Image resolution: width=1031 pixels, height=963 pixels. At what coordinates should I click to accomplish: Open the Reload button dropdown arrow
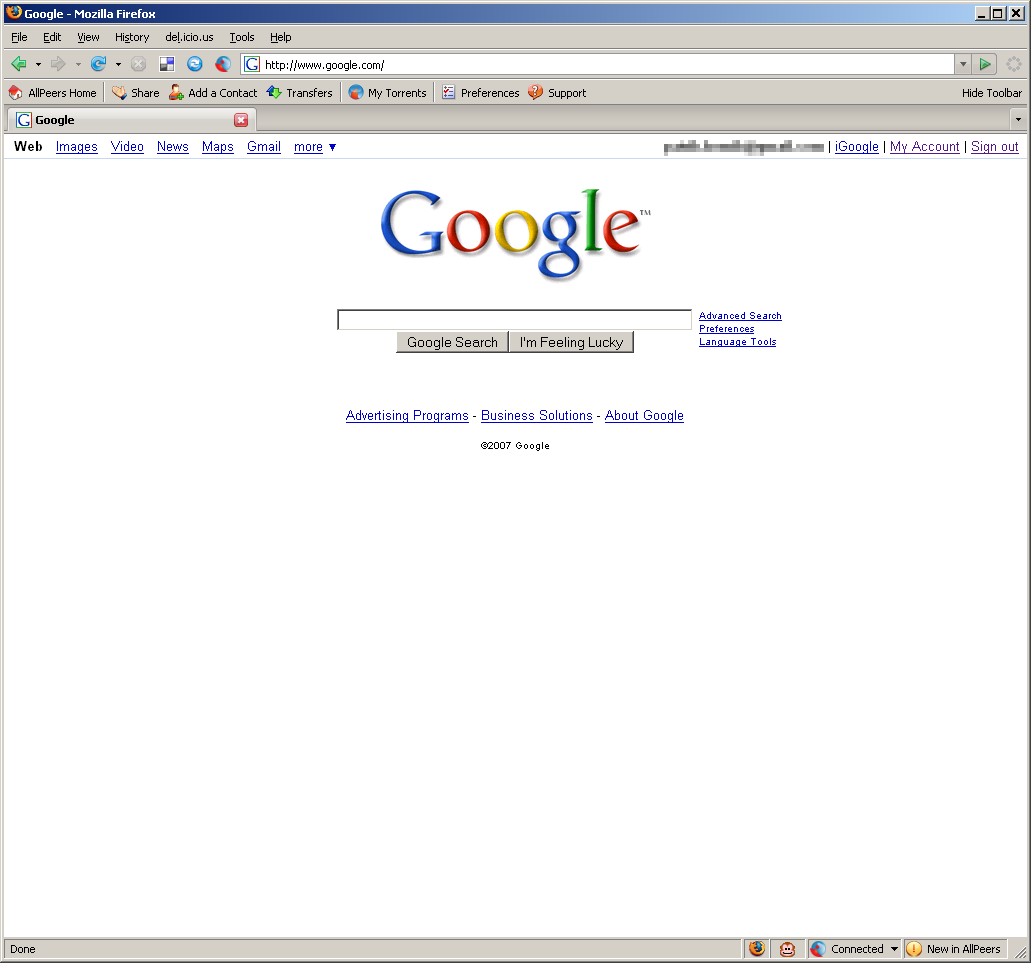click(118, 64)
